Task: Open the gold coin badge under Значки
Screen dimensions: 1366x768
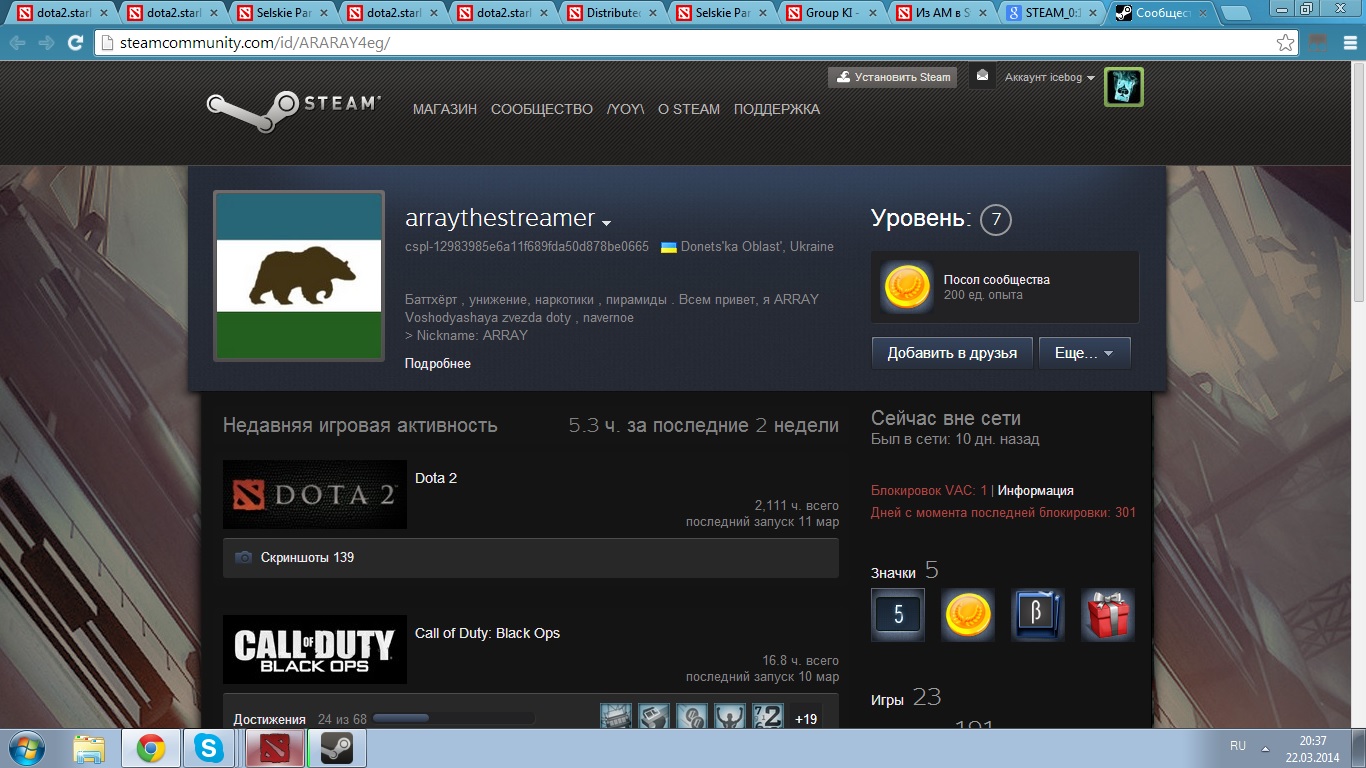Action: [968, 614]
